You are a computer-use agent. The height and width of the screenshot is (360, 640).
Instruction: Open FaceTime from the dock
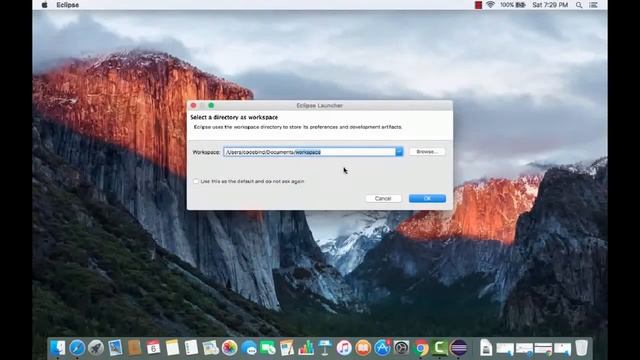coord(268,348)
